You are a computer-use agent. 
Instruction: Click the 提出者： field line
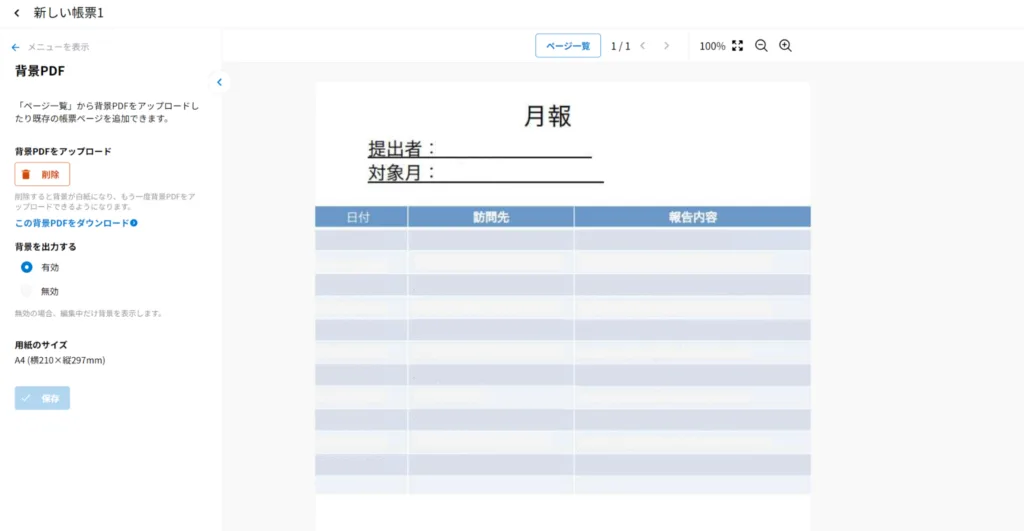479,149
